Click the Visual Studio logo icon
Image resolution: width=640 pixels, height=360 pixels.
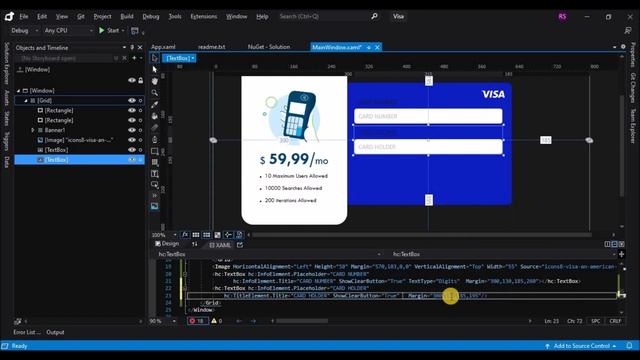point(9,16)
